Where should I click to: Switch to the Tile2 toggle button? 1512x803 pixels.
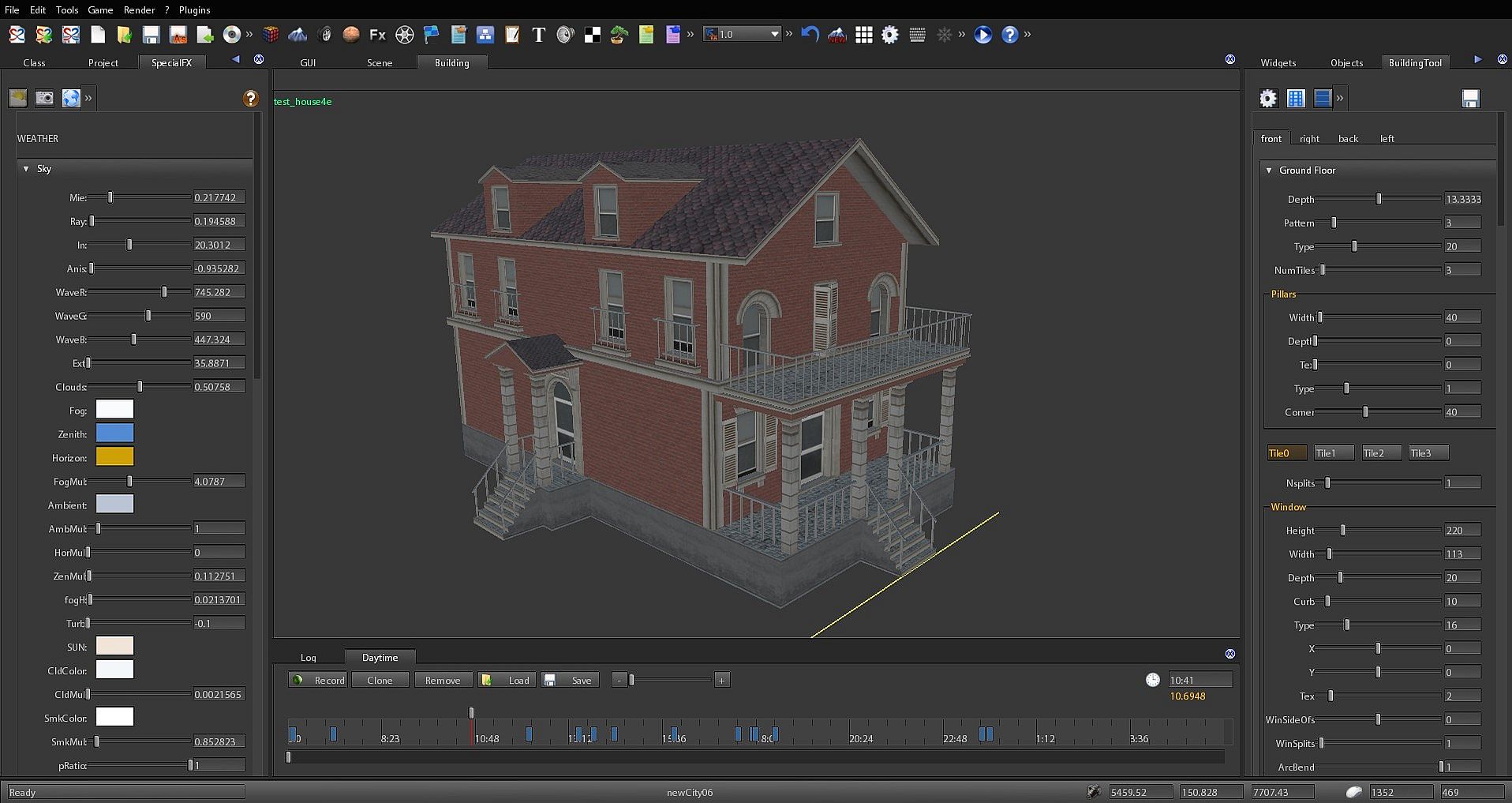tap(1380, 453)
